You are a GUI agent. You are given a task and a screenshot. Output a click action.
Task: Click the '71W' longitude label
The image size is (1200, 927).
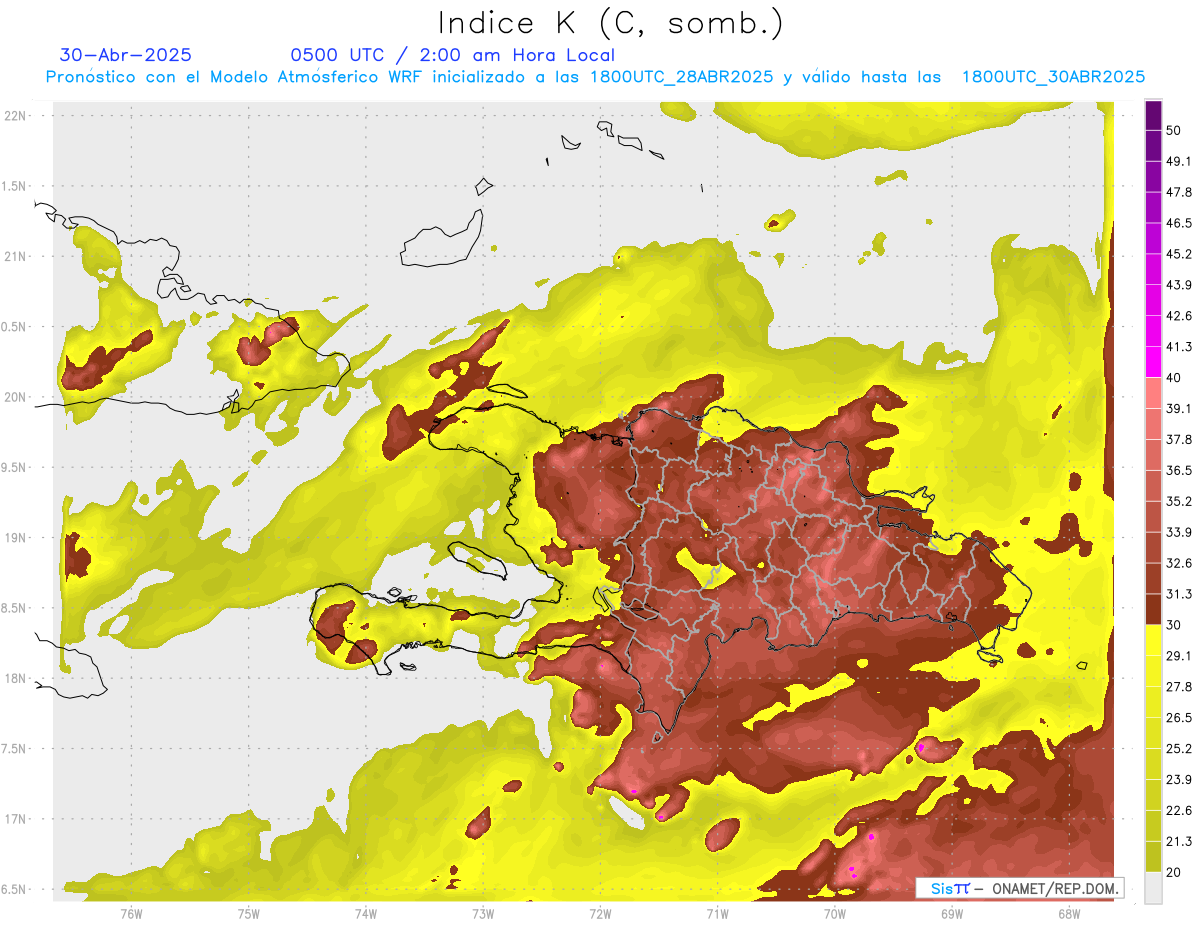coord(717,914)
